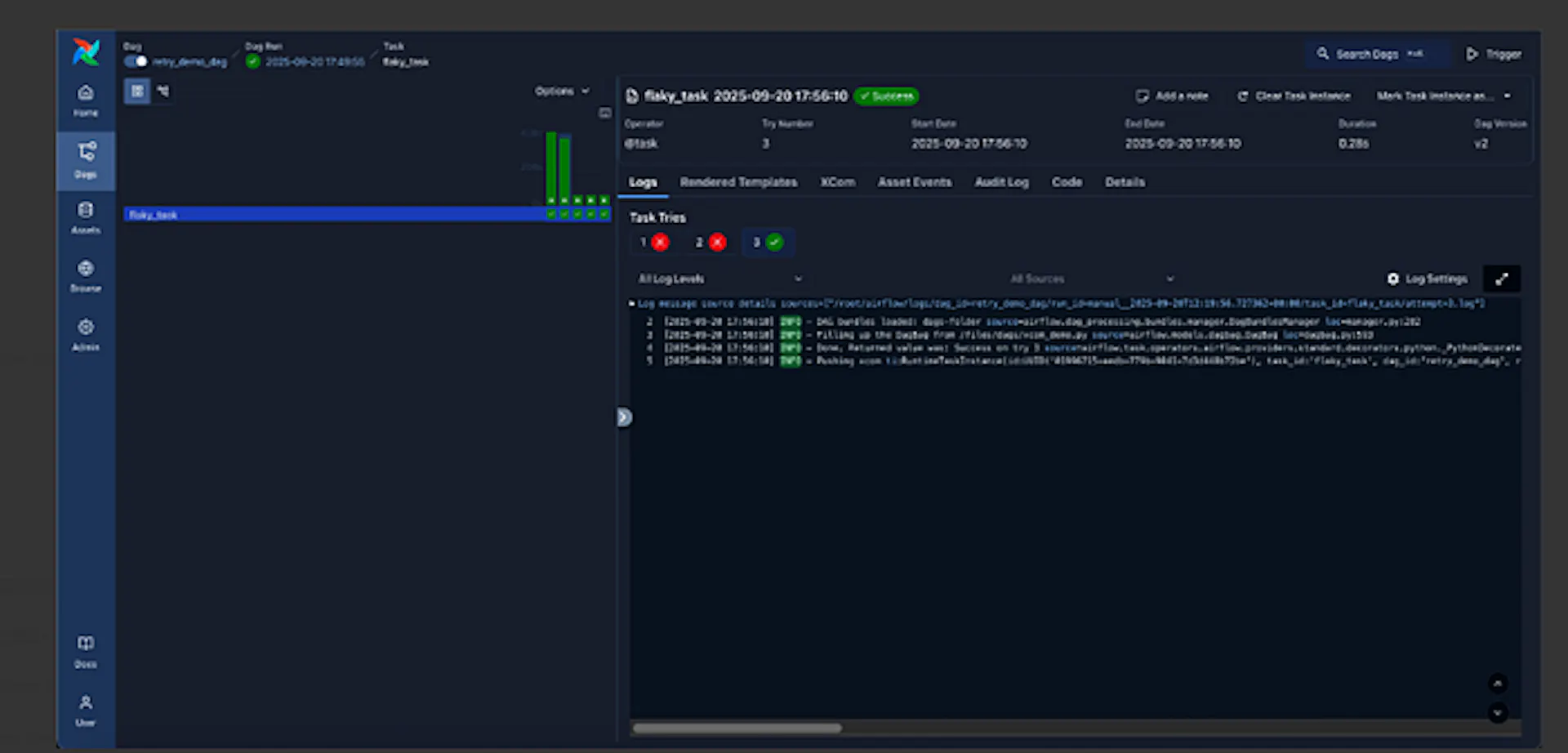Screen dimensions: 1568x753
Task: Go to the Dags section in the sidebar
Action: point(86,160)
